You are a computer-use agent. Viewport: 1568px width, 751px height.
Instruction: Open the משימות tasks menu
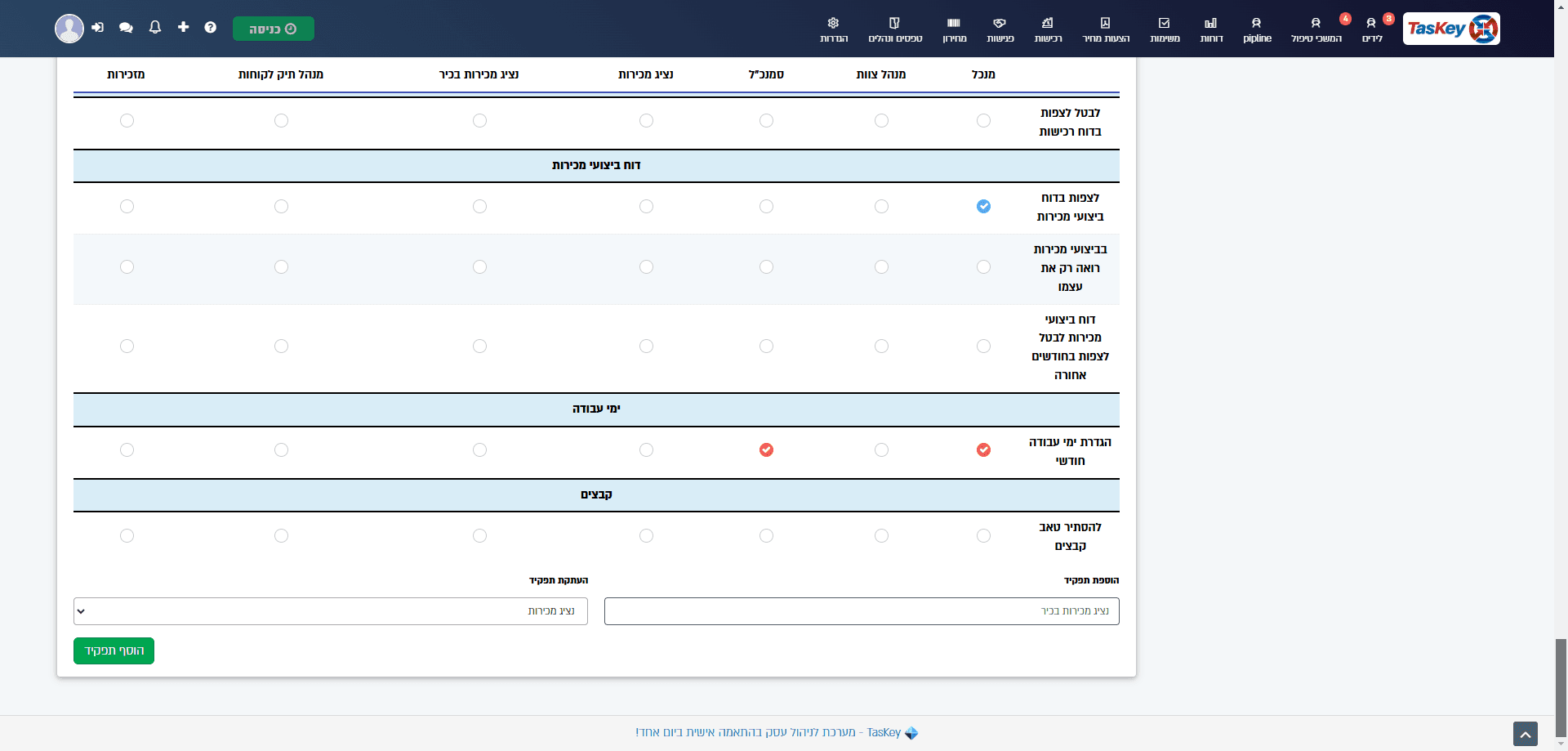tap(1165, 29)
